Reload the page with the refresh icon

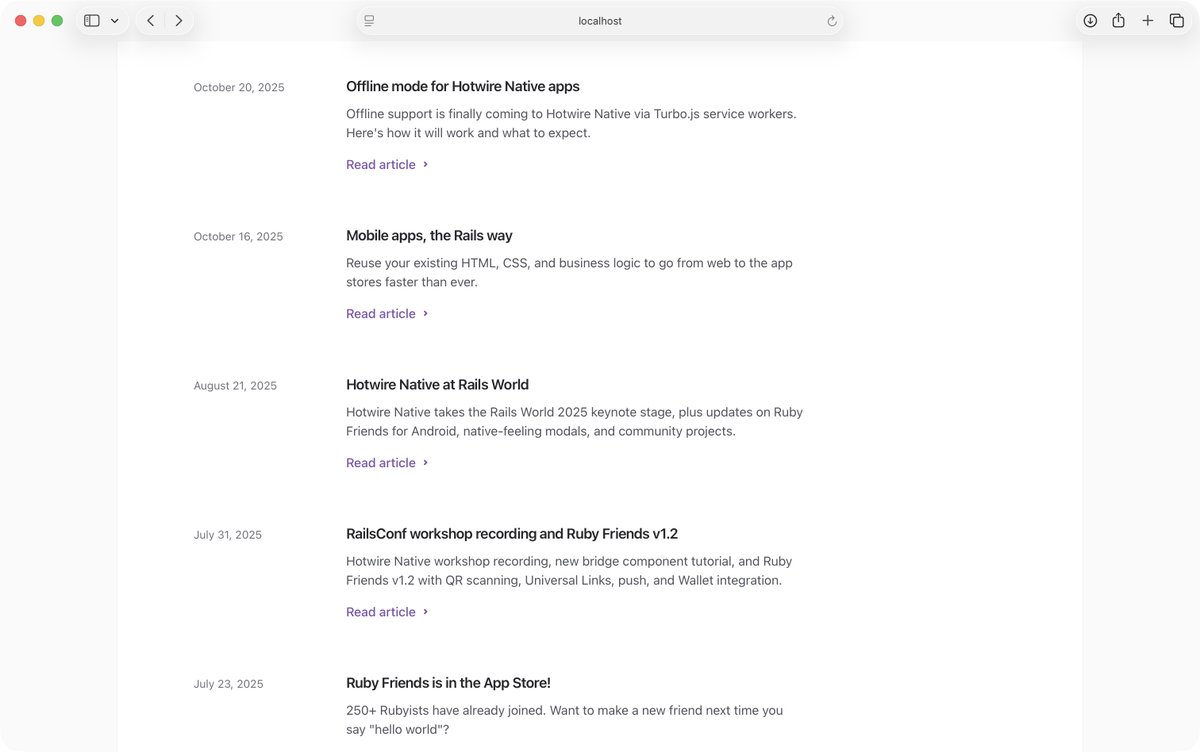pyautogui.click(x=831, y=21)
